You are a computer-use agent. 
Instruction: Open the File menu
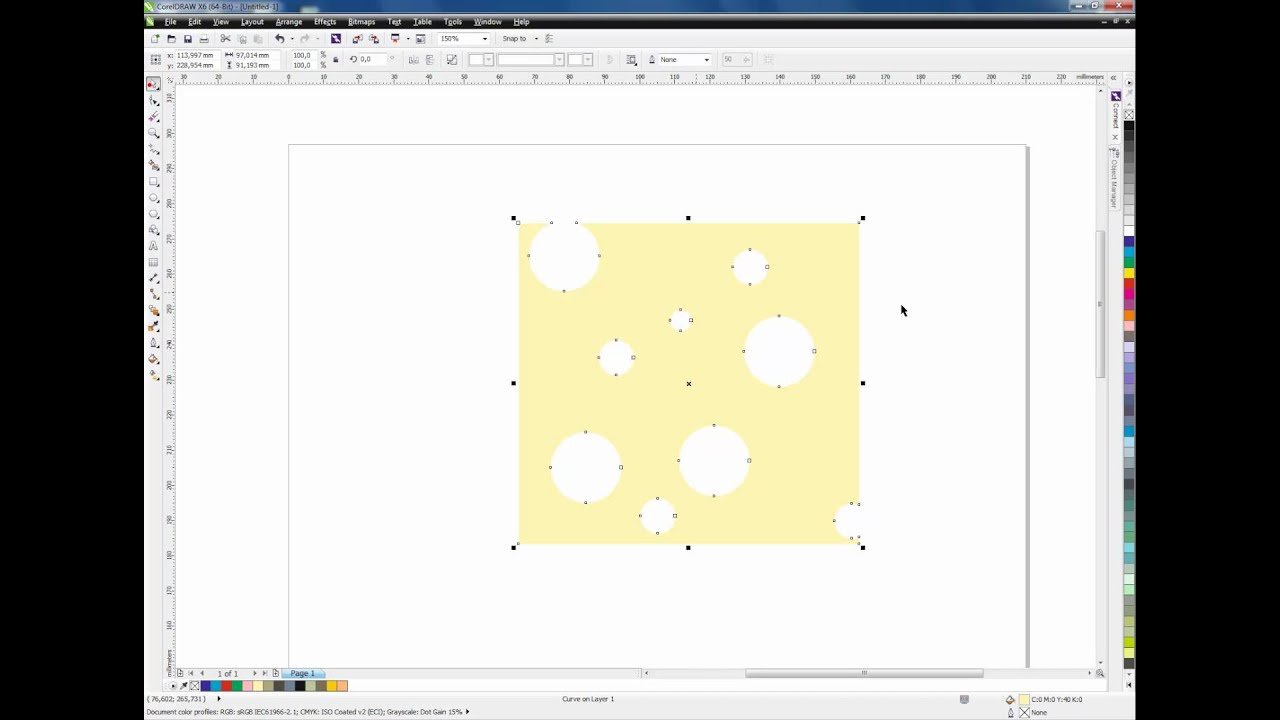click(x=170, y=22)
